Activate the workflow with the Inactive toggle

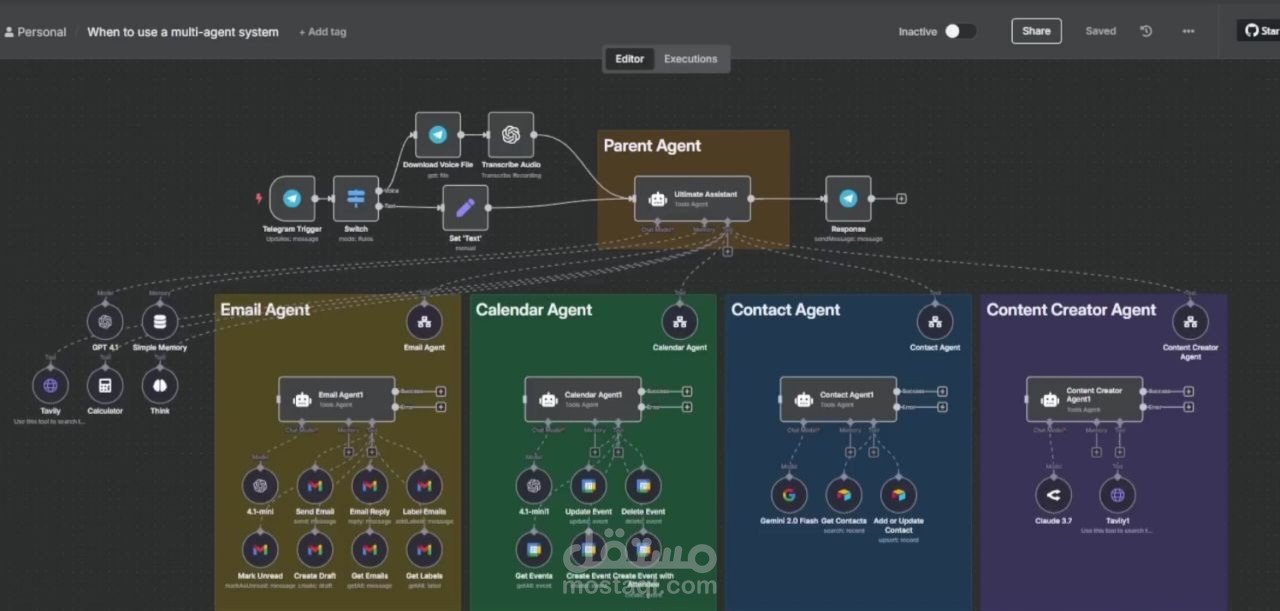click(x=962, y=31)
